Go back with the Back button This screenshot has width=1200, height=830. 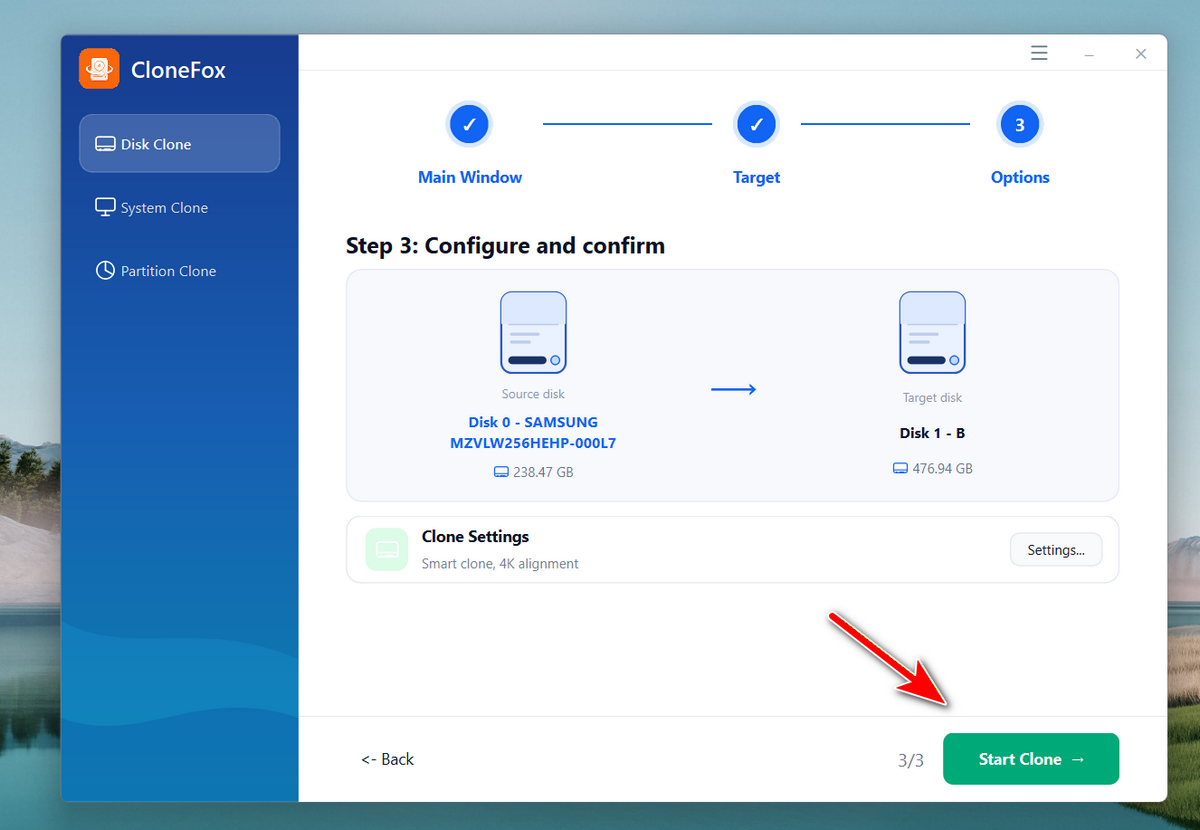[388, 759]
